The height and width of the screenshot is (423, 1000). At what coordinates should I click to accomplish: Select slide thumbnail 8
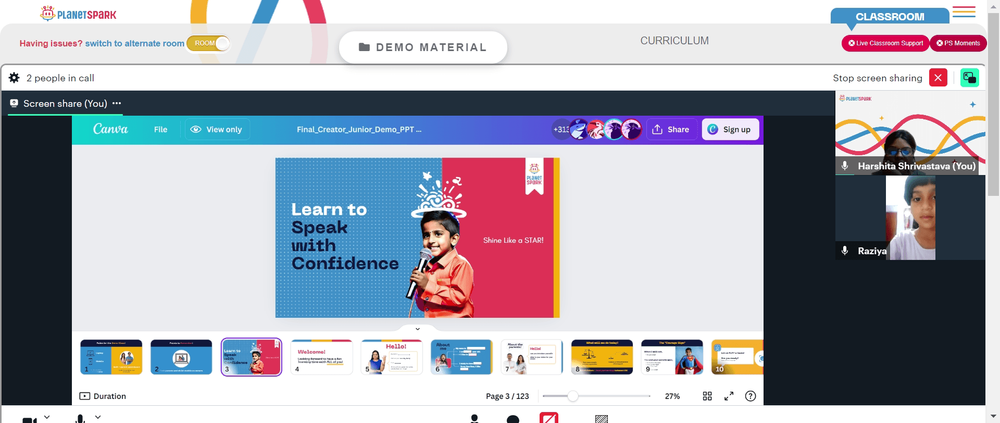click(x=602, y=357)
